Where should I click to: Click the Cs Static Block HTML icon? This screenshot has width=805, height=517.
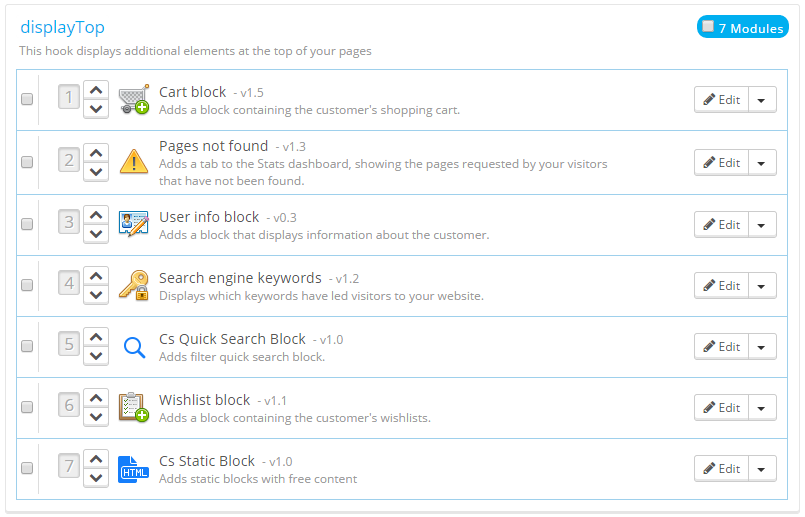tap(133, 468)
